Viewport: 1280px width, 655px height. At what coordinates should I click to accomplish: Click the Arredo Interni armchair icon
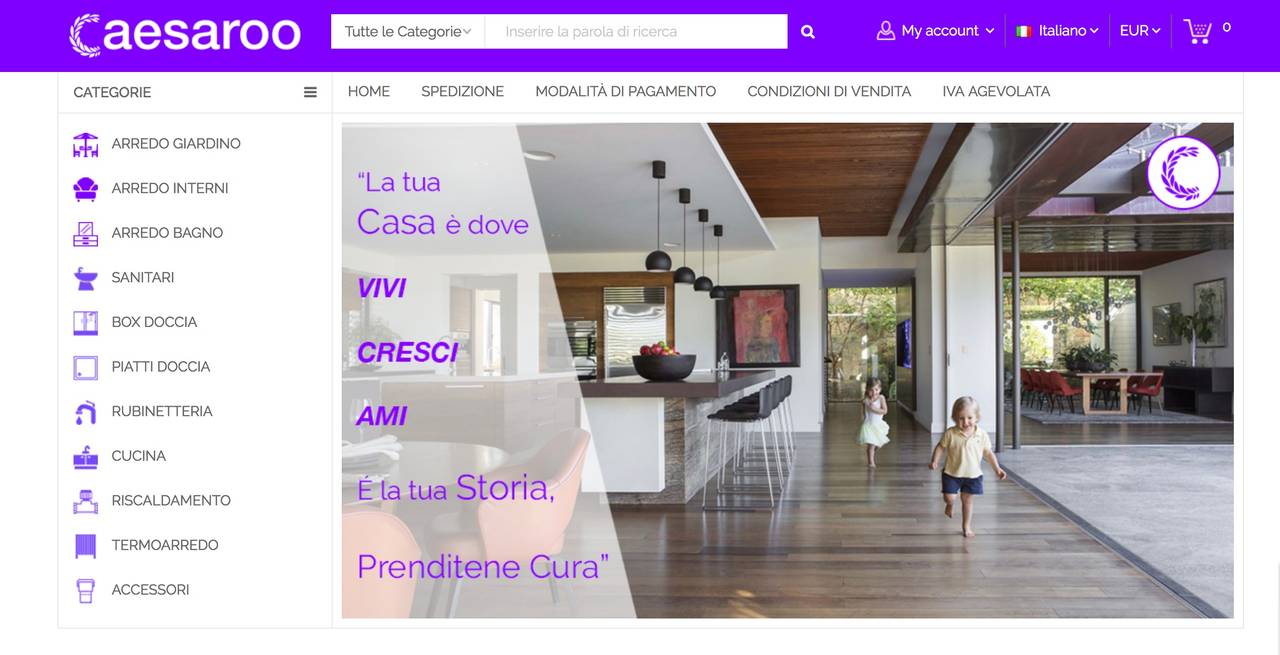tap(86, 188)
